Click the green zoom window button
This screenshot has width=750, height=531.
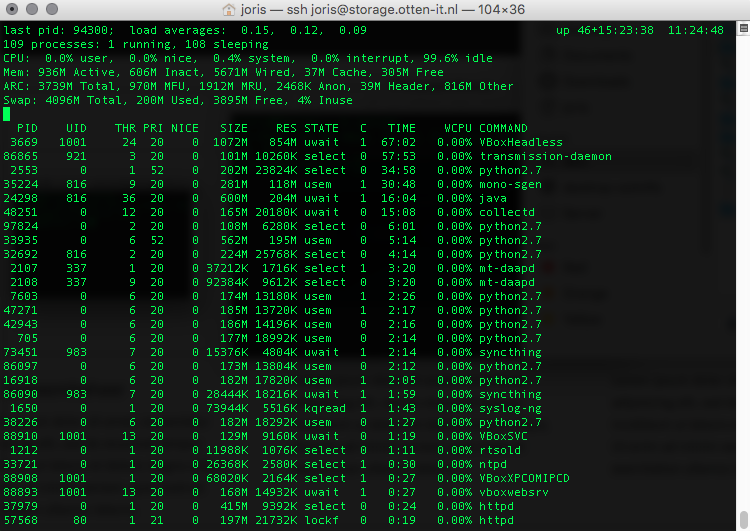[52, 9]
